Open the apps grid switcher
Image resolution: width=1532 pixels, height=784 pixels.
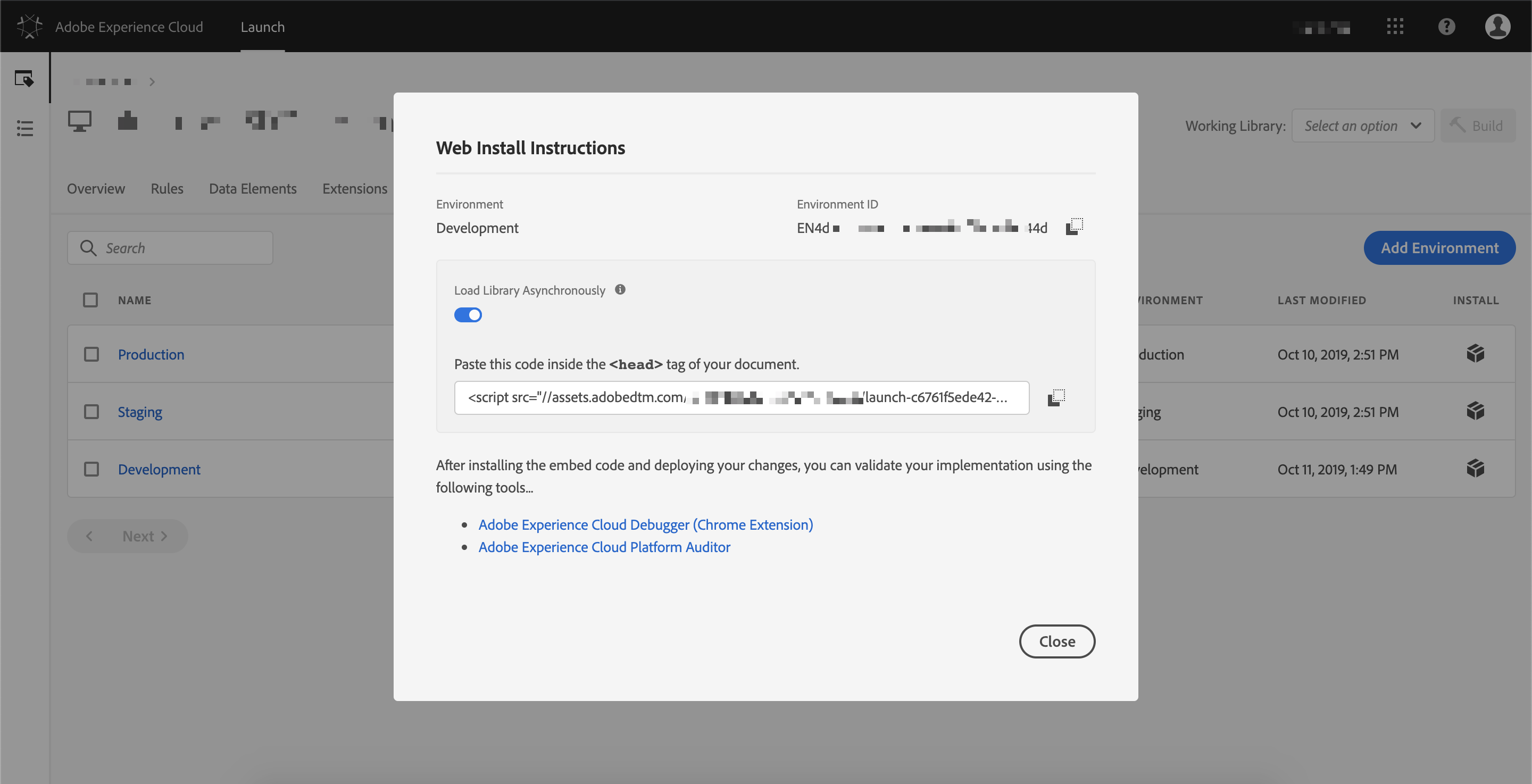coord(1395,27)
